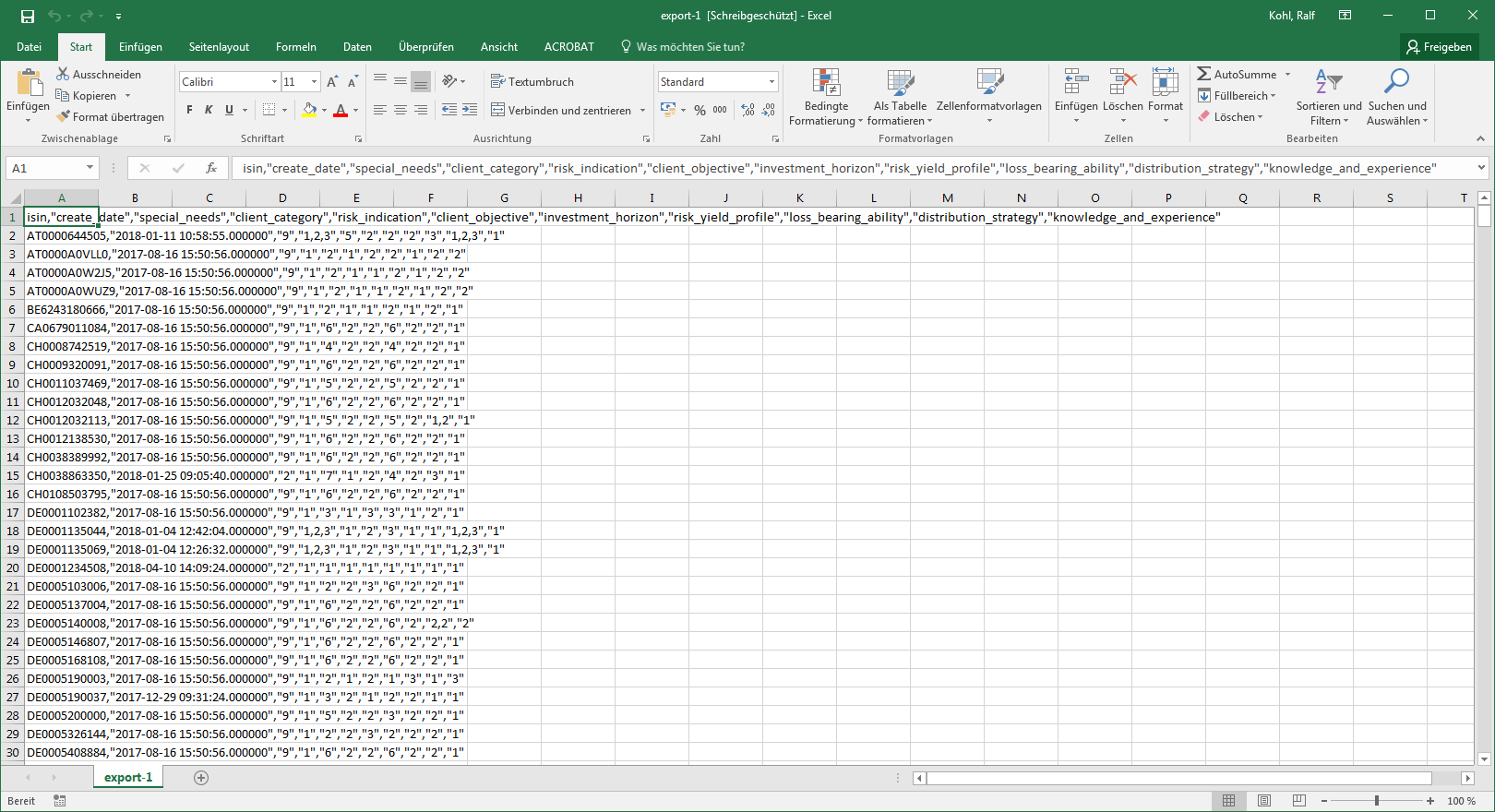The width and height of the screenshot is (1495, 812).
Task: Click the AutoSumme sigma icon
Action: 1204,74
